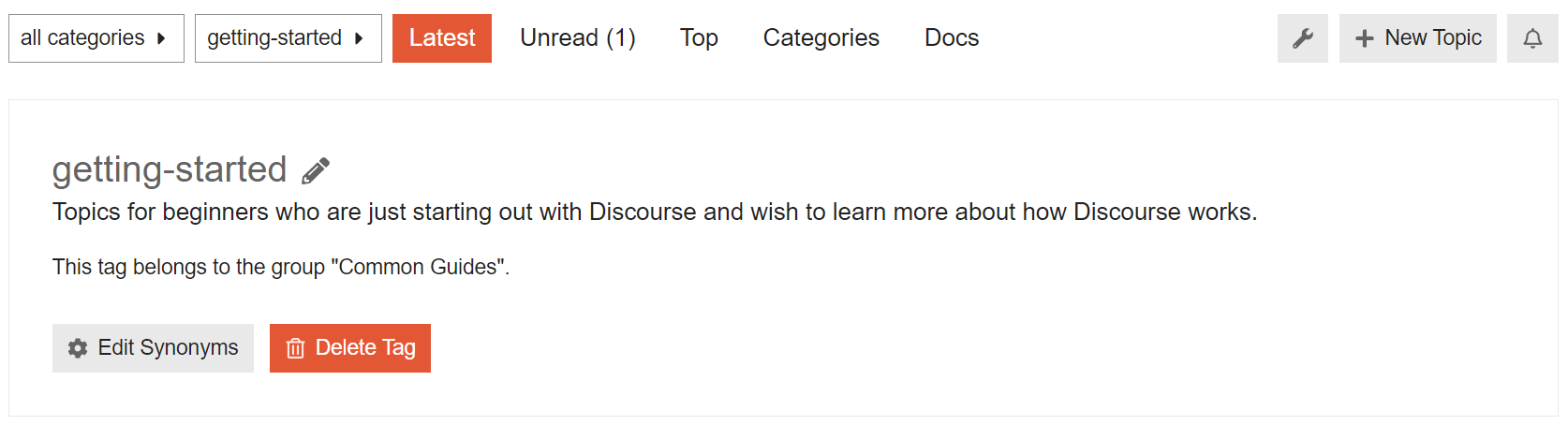Click the pencil icon to rename the tag
The image size is (1568, 425).
(316, 170)
